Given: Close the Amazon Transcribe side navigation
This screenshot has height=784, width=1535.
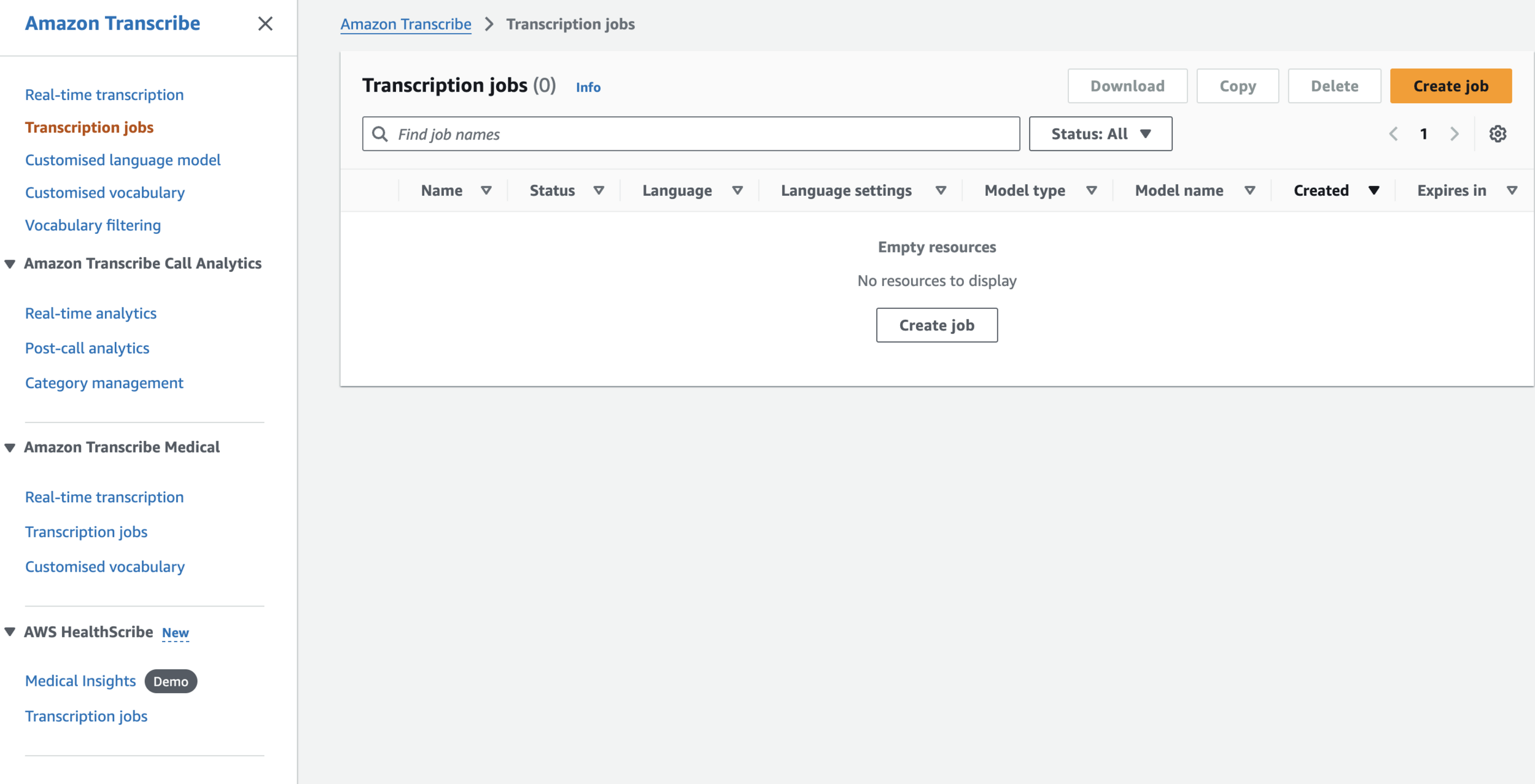Looking at the screenshot, I should pos(265,24).
